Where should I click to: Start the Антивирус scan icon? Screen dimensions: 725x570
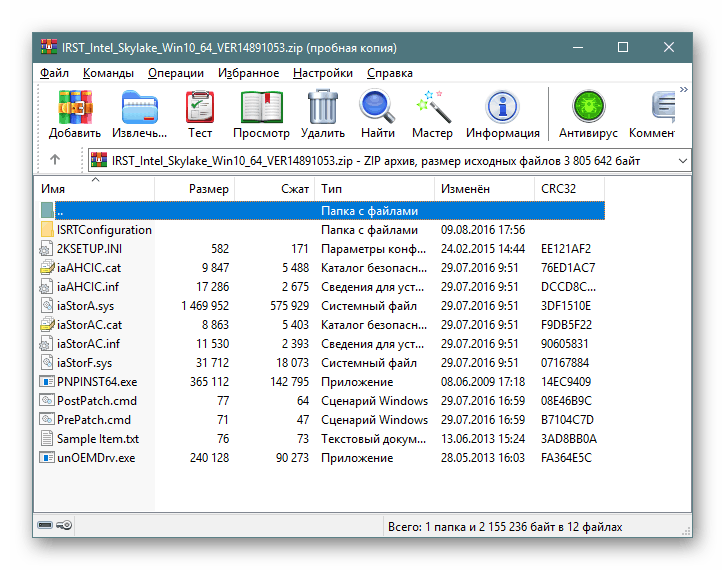pos(589,108)
